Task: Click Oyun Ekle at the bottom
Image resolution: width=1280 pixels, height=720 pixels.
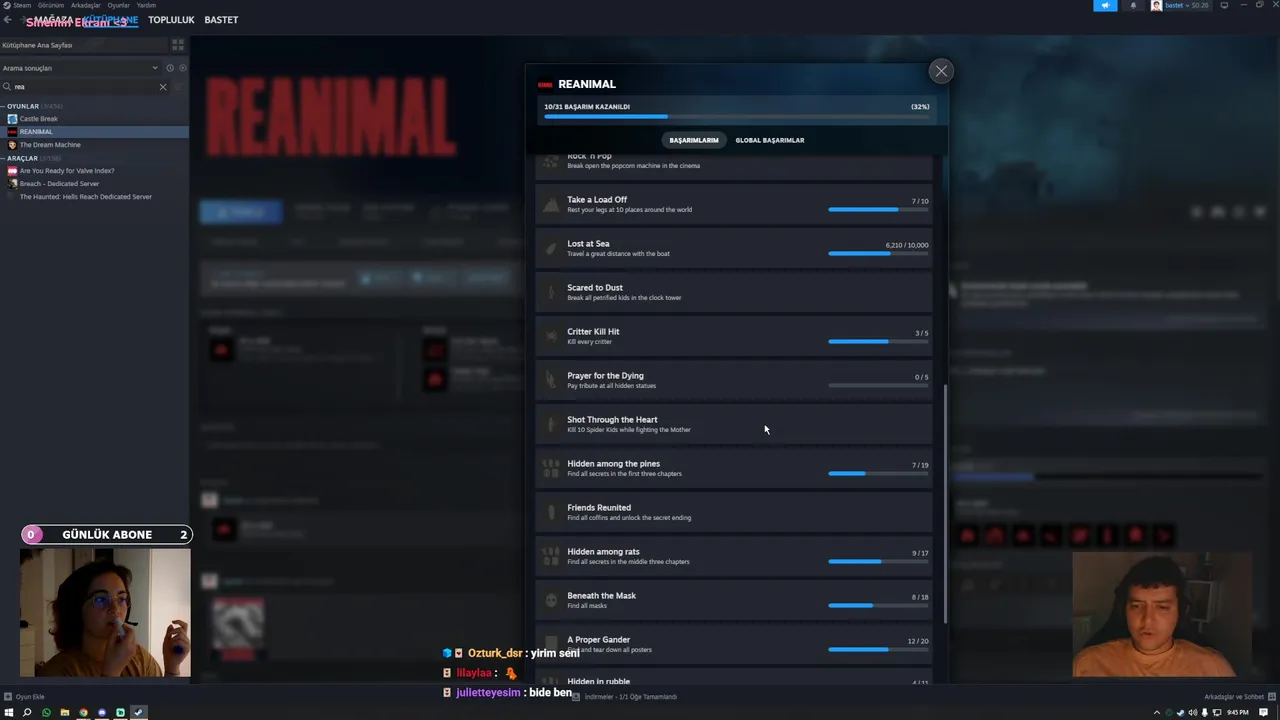Action: (x=24, y=697)
